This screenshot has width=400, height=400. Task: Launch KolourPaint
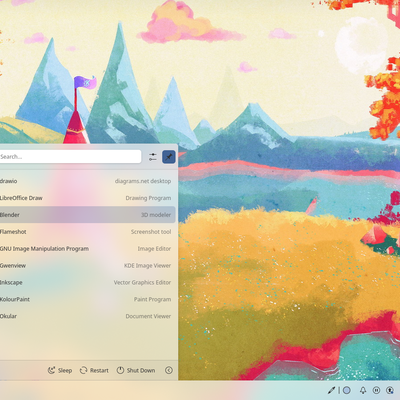[x=87, y=299]
